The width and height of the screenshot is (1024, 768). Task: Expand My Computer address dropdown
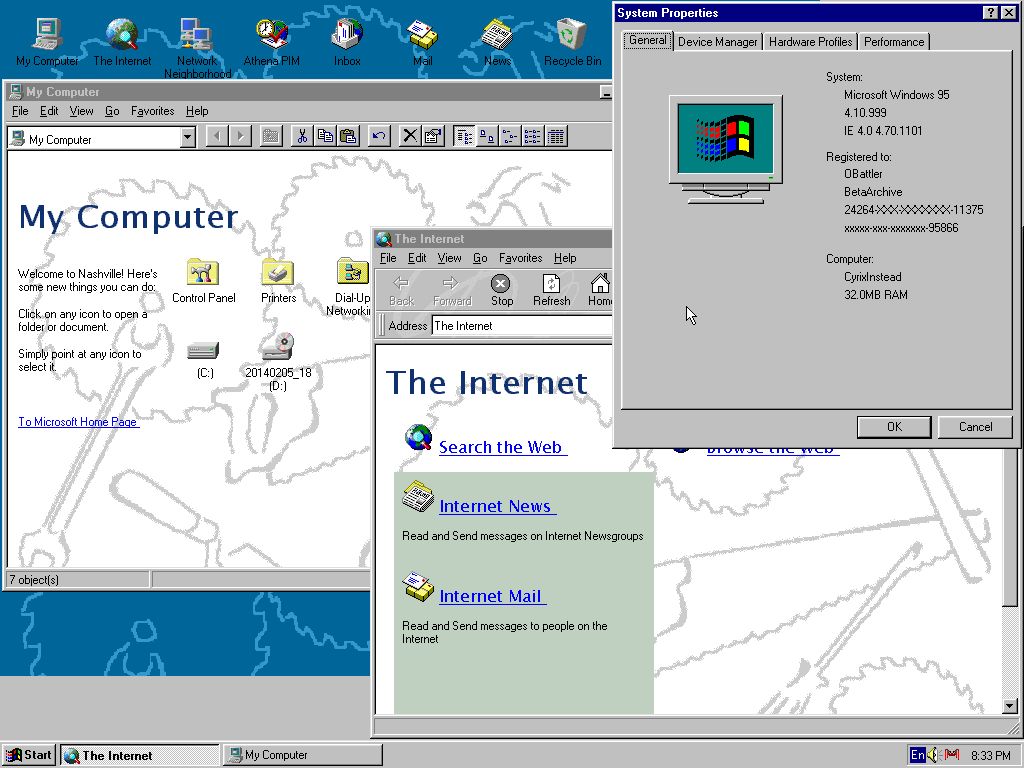click(187, 138)
